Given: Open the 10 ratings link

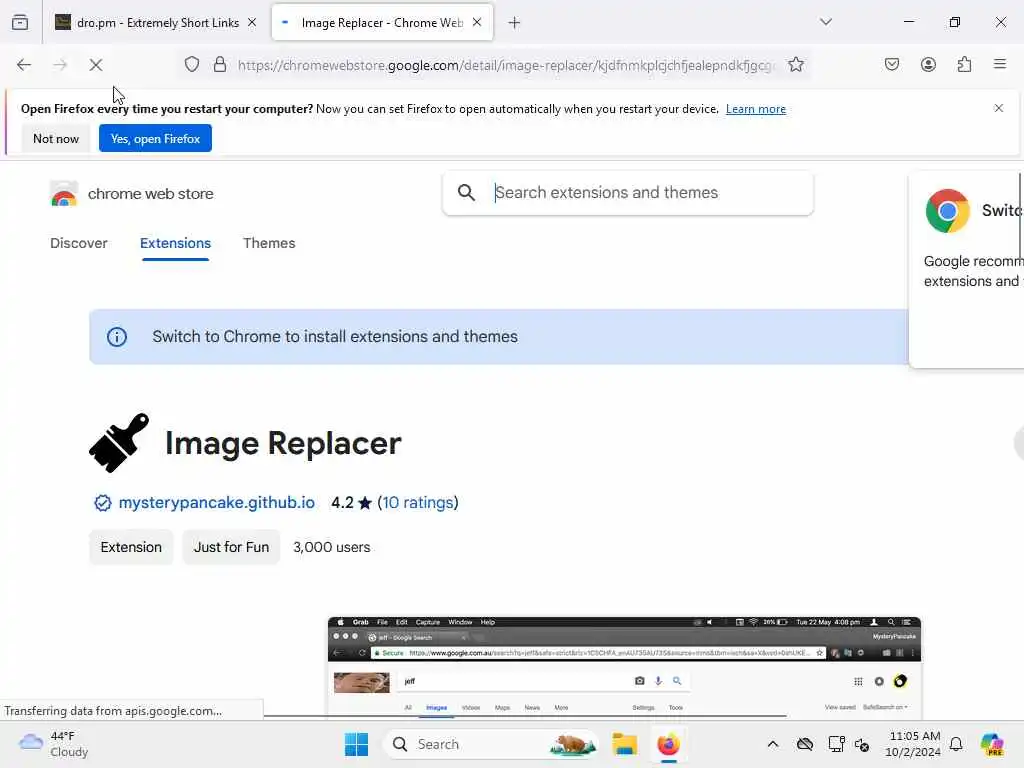Looking at the screenshot, I should [x=418, y=503].
